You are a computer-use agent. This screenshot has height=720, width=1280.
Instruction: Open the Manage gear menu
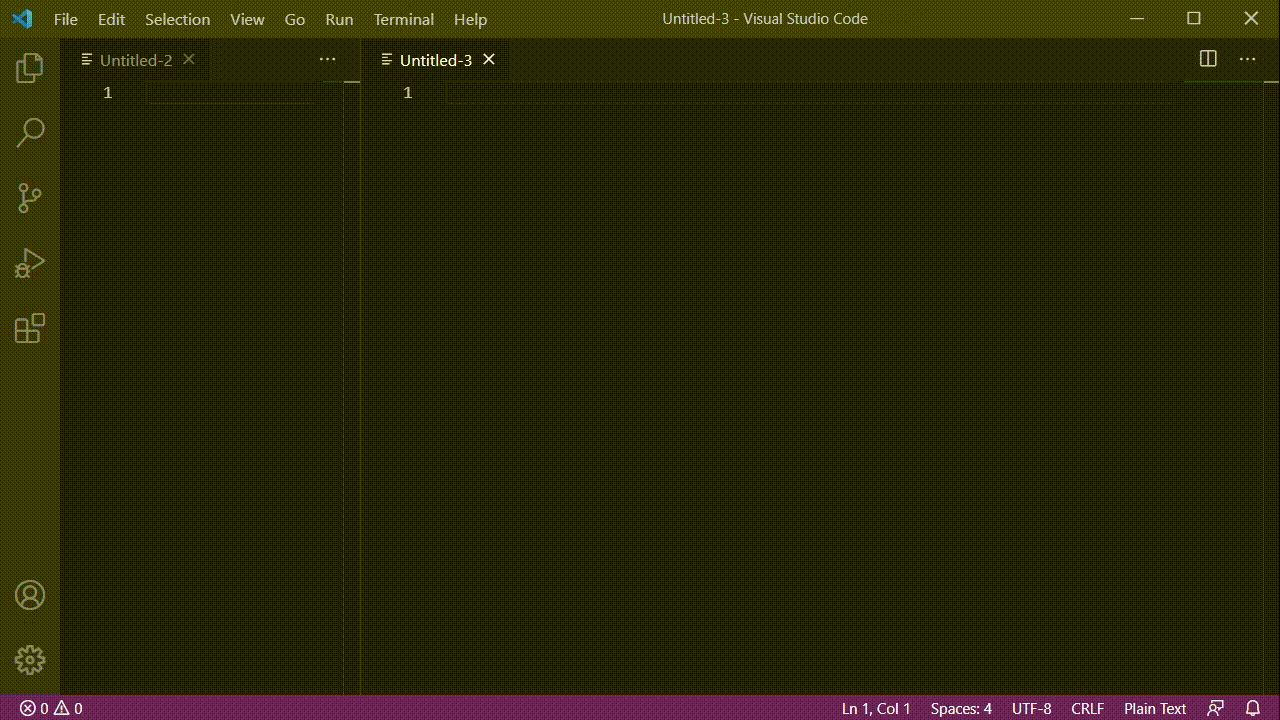pyautogui.click(x=29, y=660)
